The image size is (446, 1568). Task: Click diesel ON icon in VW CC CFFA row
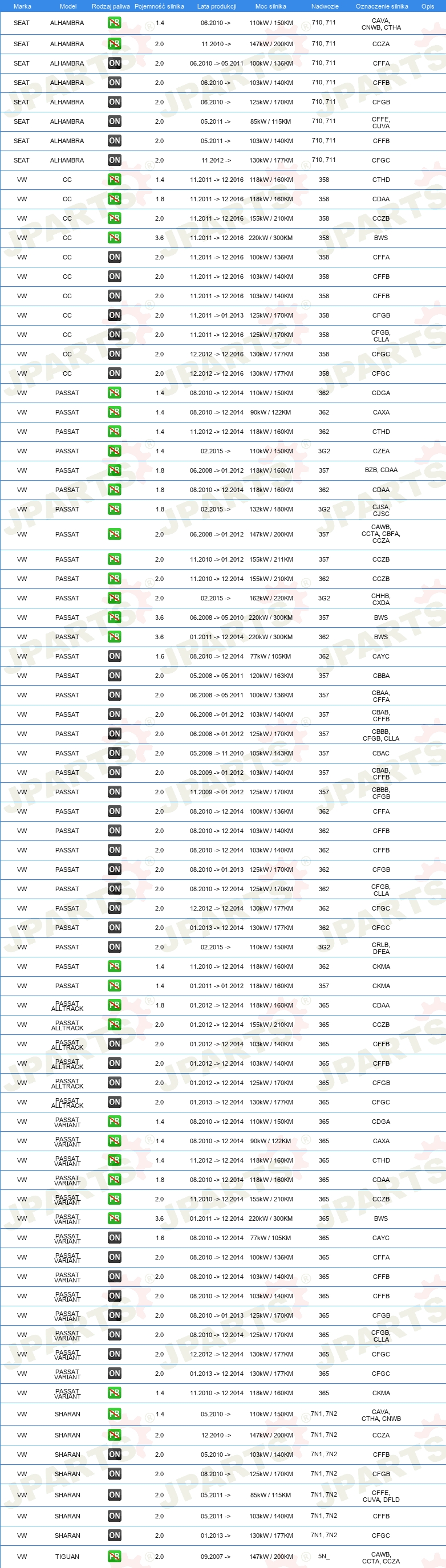tap(115, 257)
